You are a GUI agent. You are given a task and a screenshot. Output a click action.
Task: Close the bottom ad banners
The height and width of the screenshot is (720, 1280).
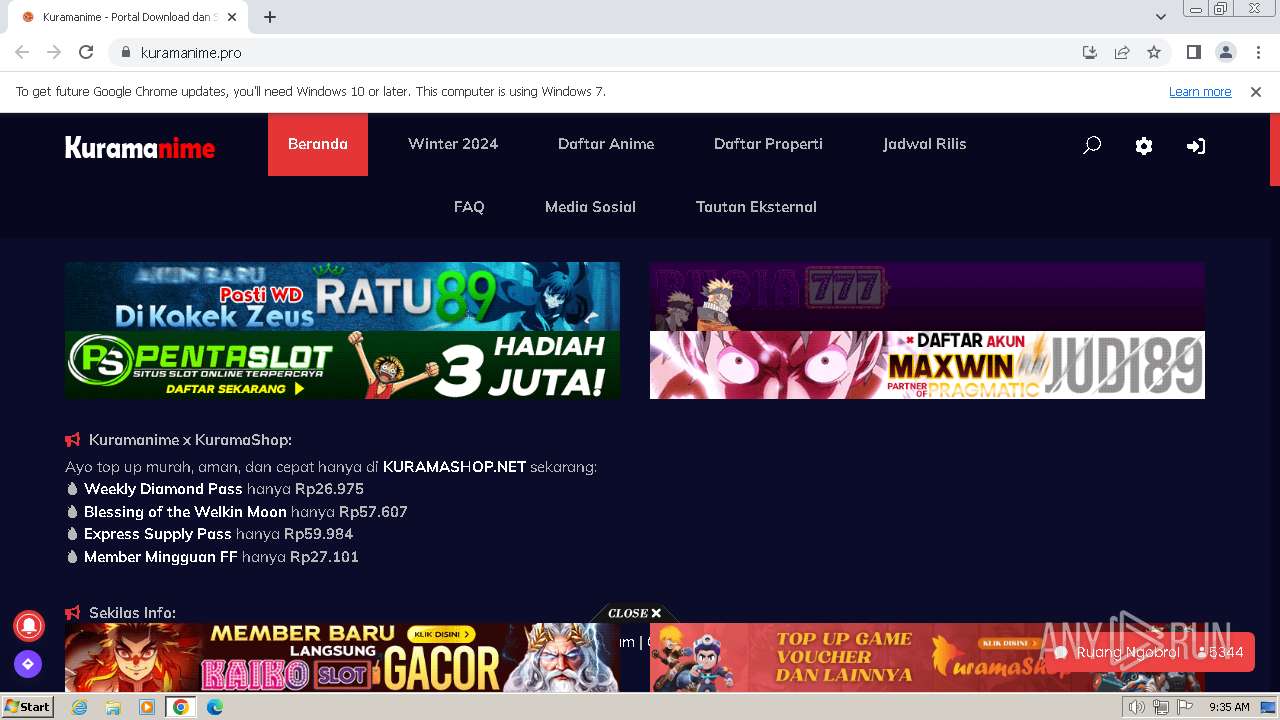635,613
